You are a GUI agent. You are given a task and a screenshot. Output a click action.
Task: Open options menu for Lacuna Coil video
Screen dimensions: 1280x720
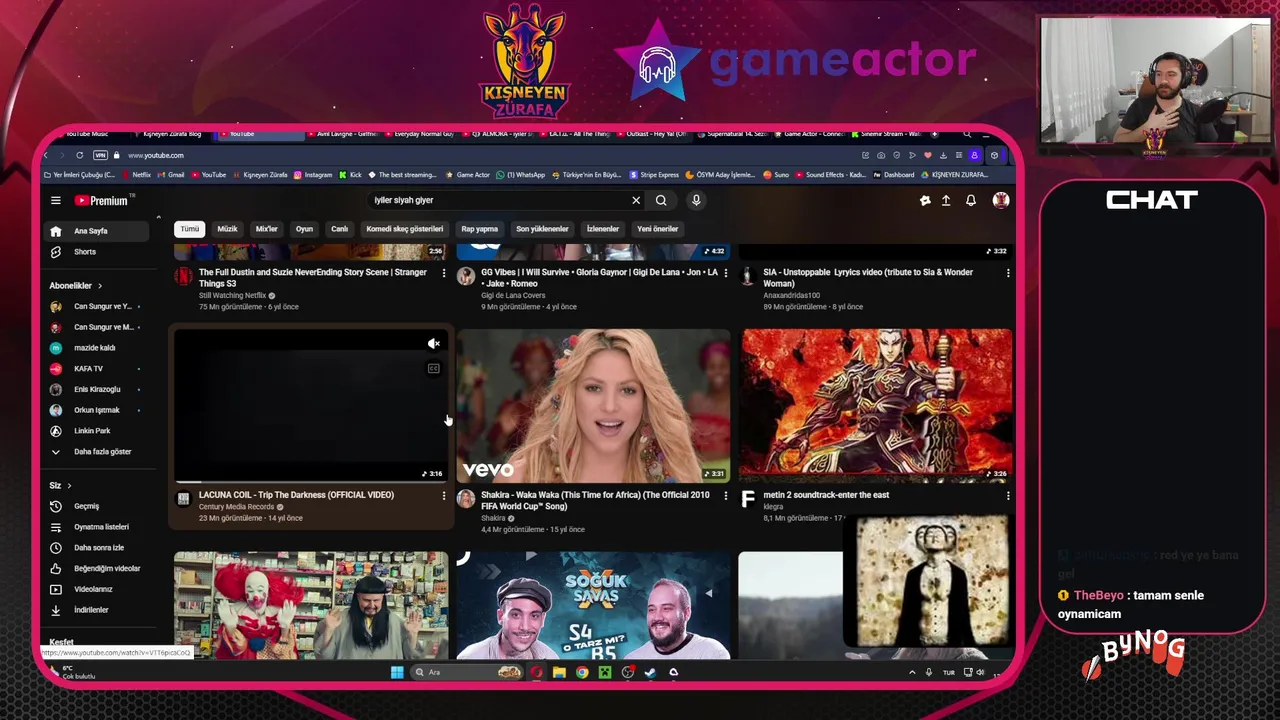click(444, 496)
